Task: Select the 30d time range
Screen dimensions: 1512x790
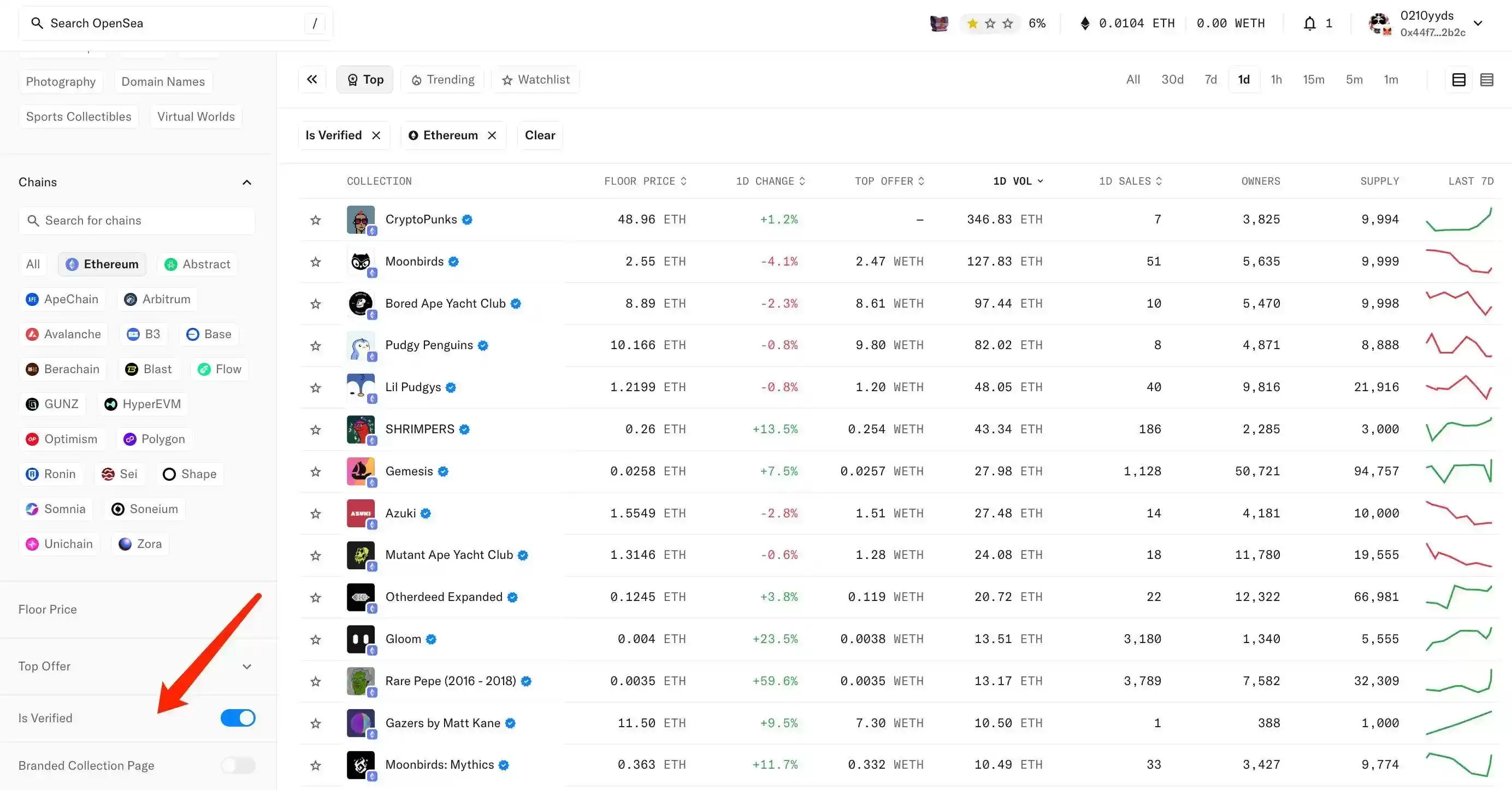Action: (1172, 80)
